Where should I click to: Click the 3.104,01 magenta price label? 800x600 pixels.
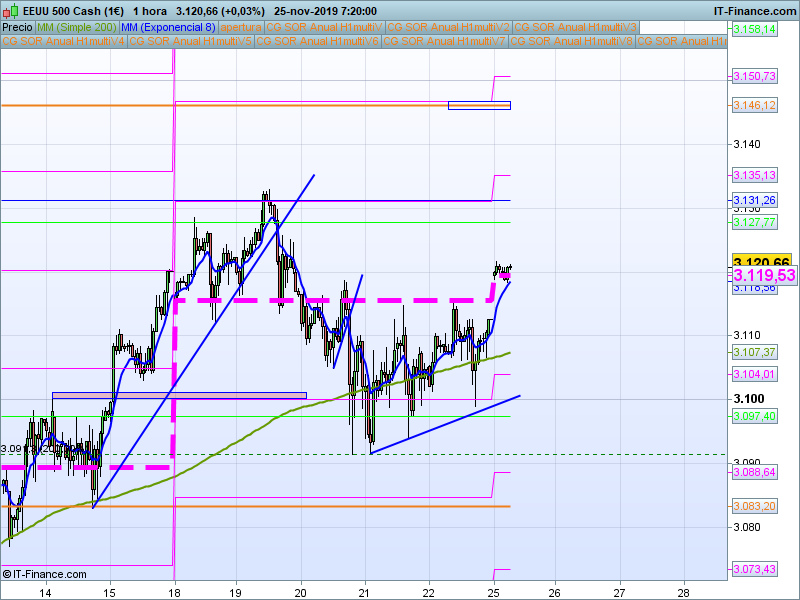[754, 374]
